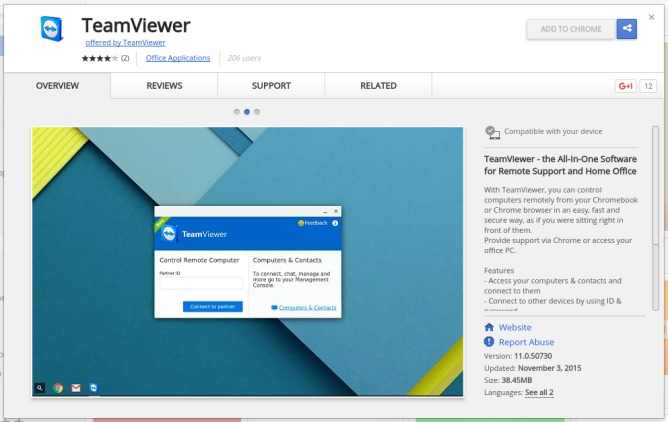Click the 206 users text
Image resolution: width=668 pixels, height=422 pixels.
pyautogui.click(x=244, y=58)
